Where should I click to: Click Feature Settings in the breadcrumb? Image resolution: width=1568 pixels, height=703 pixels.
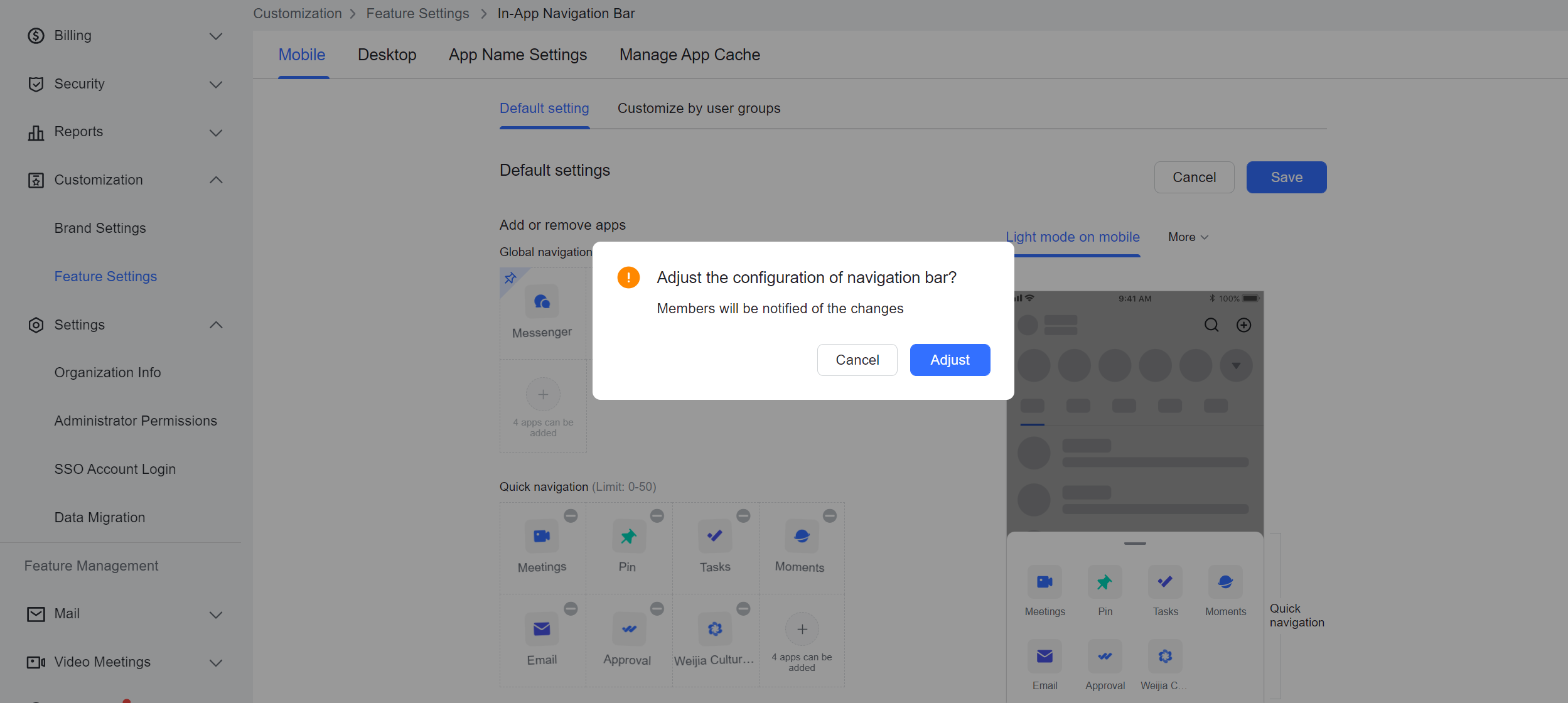click(417, 14)
